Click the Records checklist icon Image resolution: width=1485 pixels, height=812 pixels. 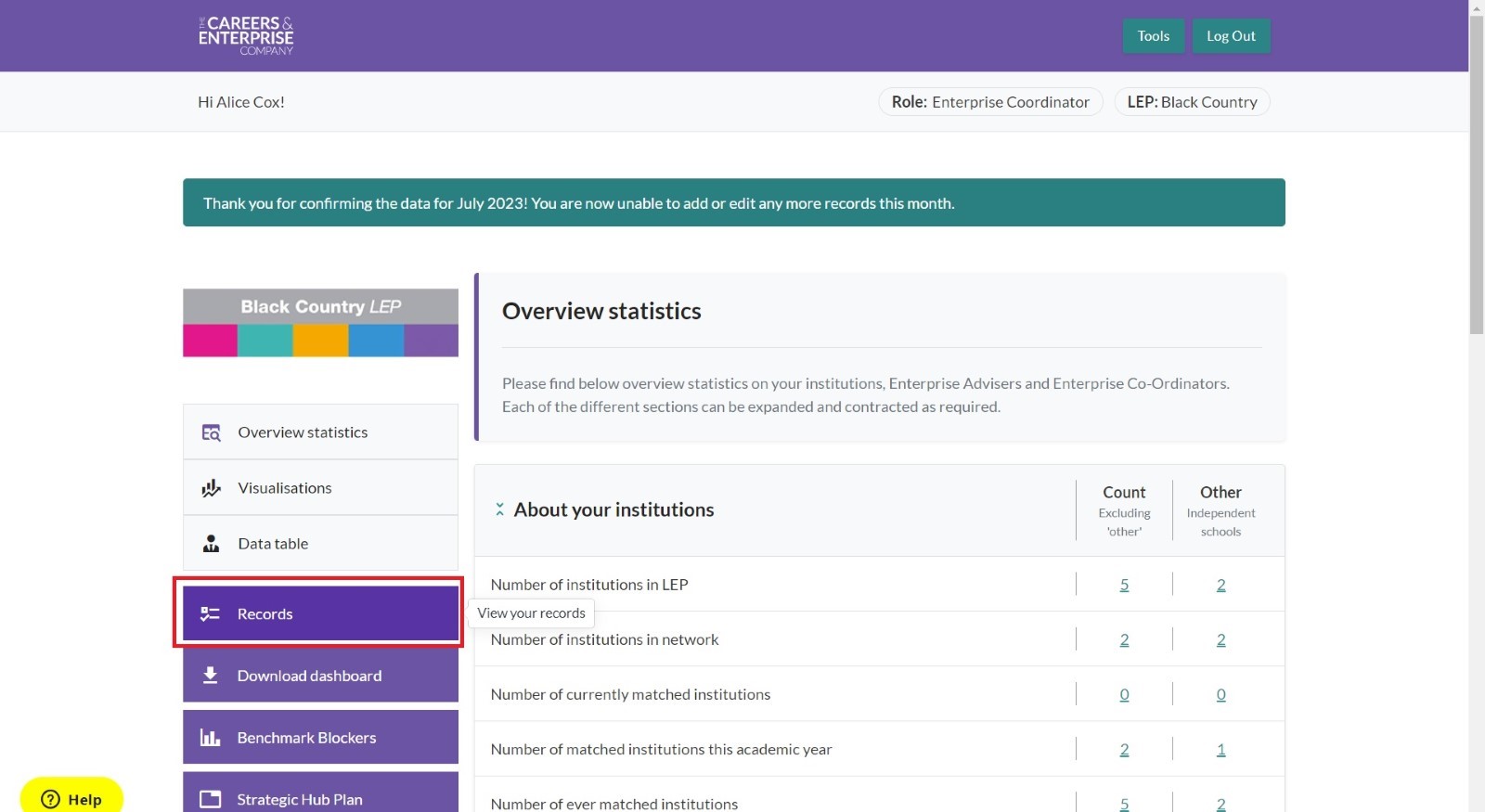click(x=210, y=614)
